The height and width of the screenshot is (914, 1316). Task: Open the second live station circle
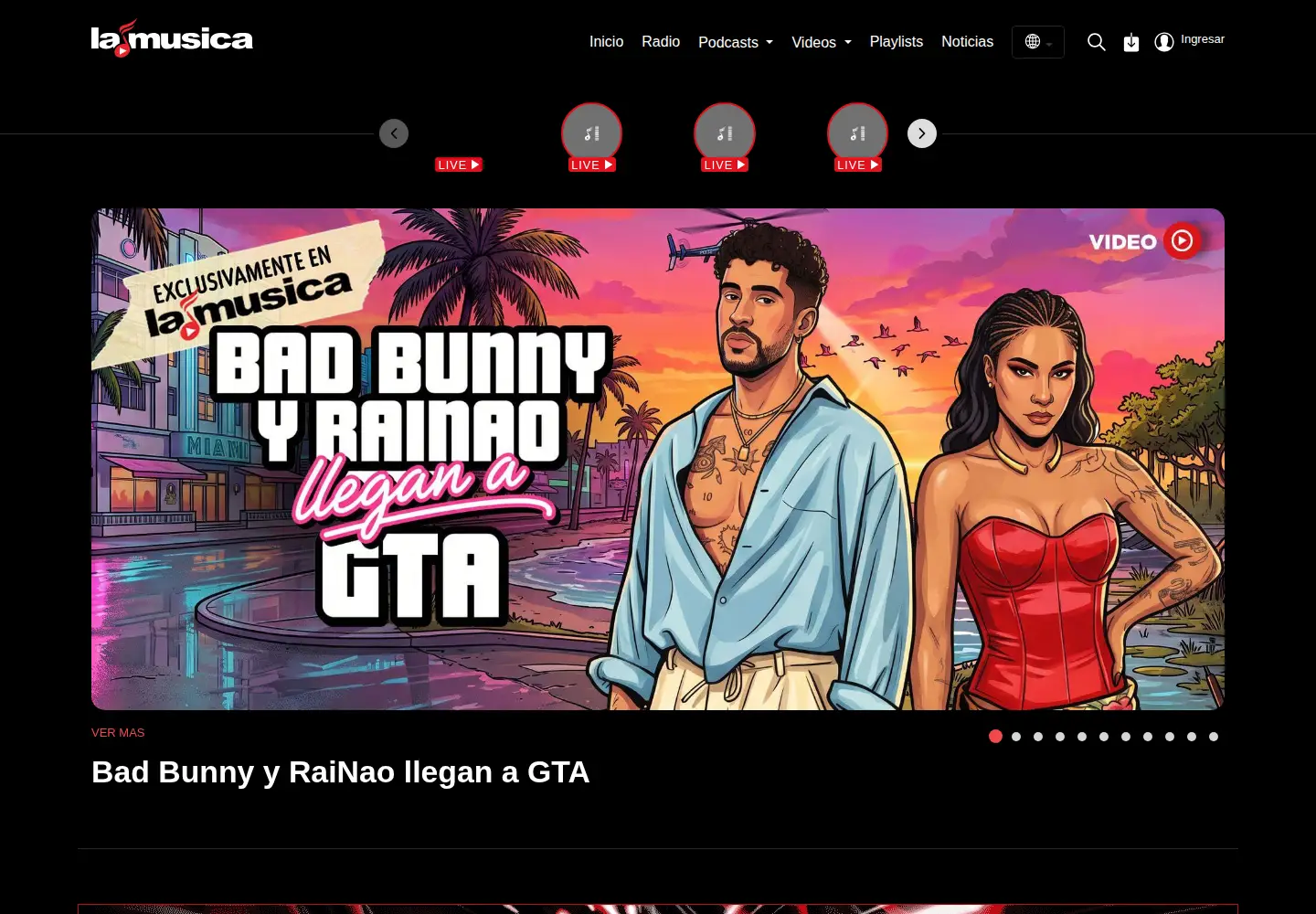[x=591, y=133]
